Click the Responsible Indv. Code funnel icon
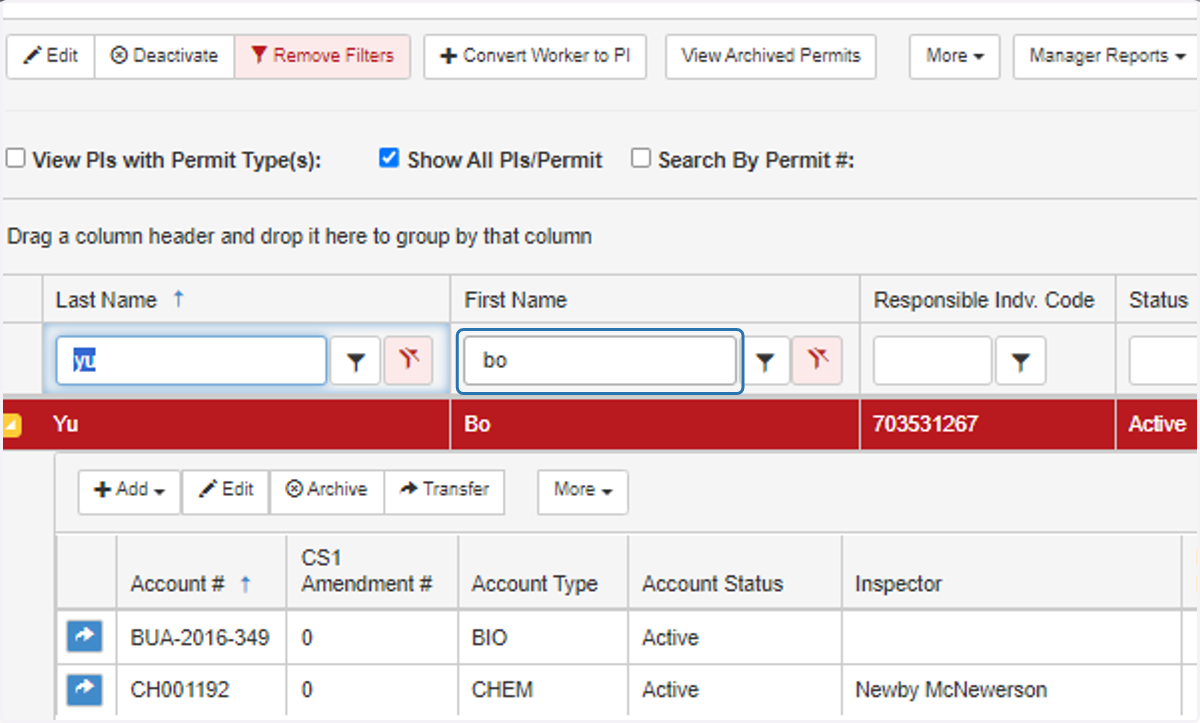1200x723 pixels. point(1020,361)
